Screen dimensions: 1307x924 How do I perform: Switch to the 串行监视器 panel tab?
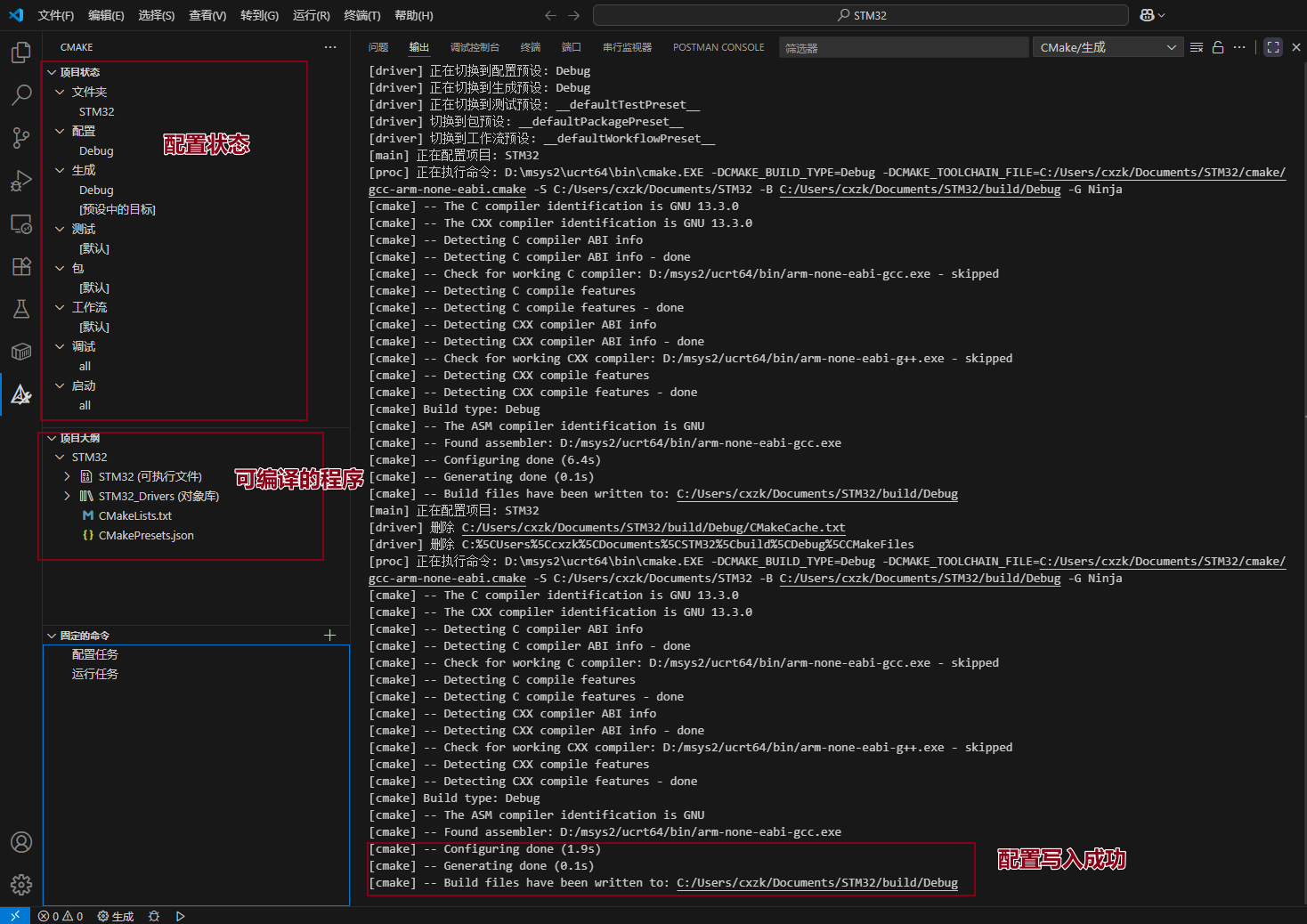tap(627, 47)
